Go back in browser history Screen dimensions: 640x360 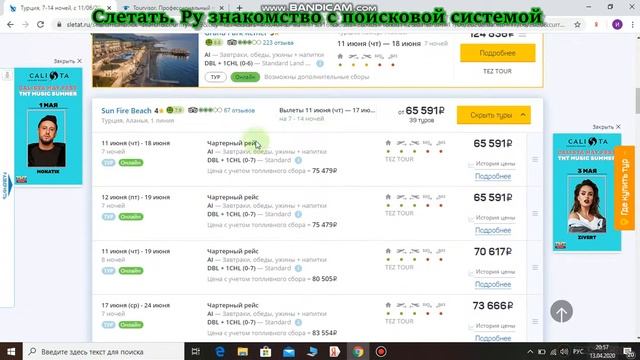(11, 24)
